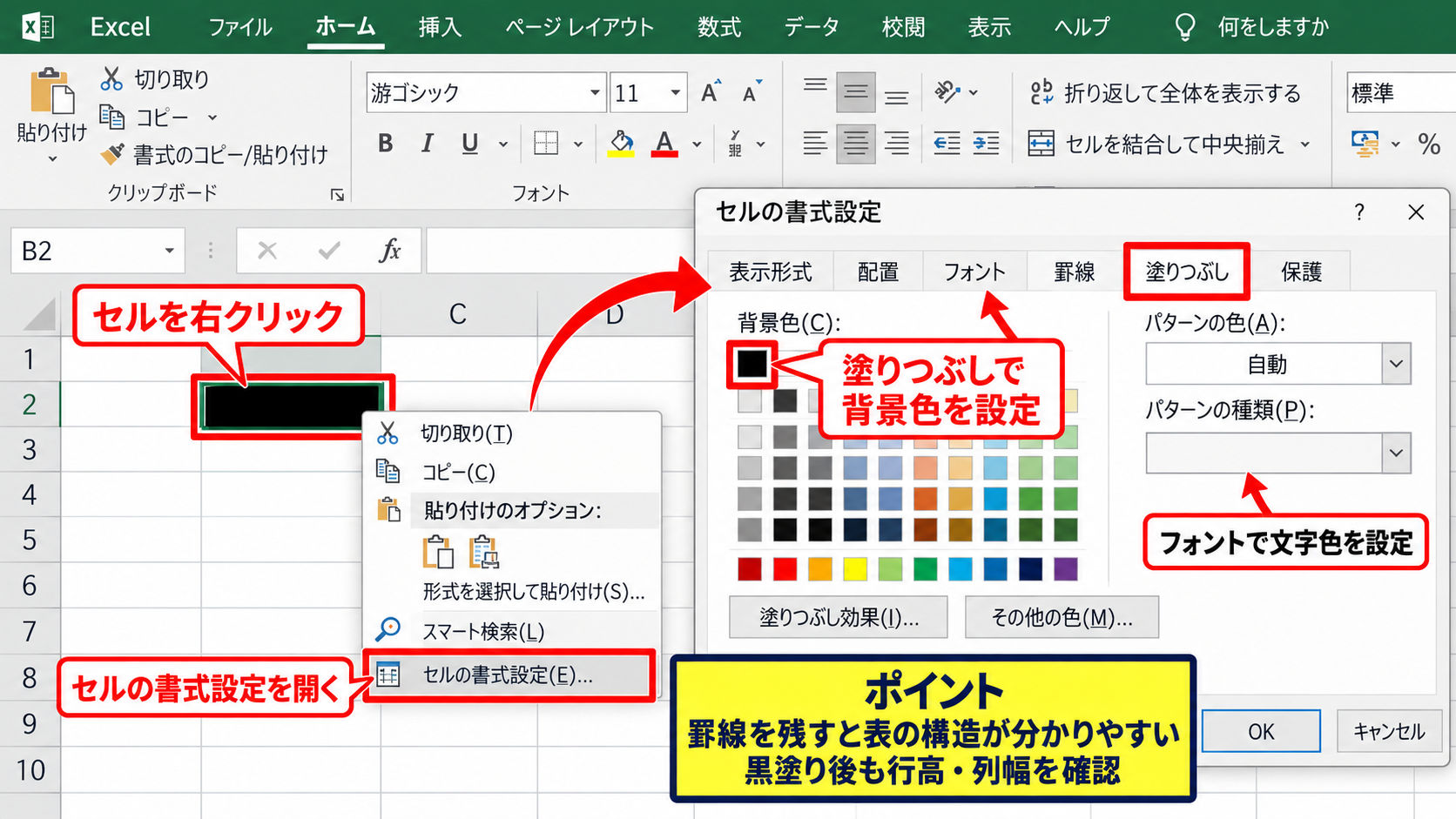Choose スマート検索(L) in context menu

click(x=512, y=631)
